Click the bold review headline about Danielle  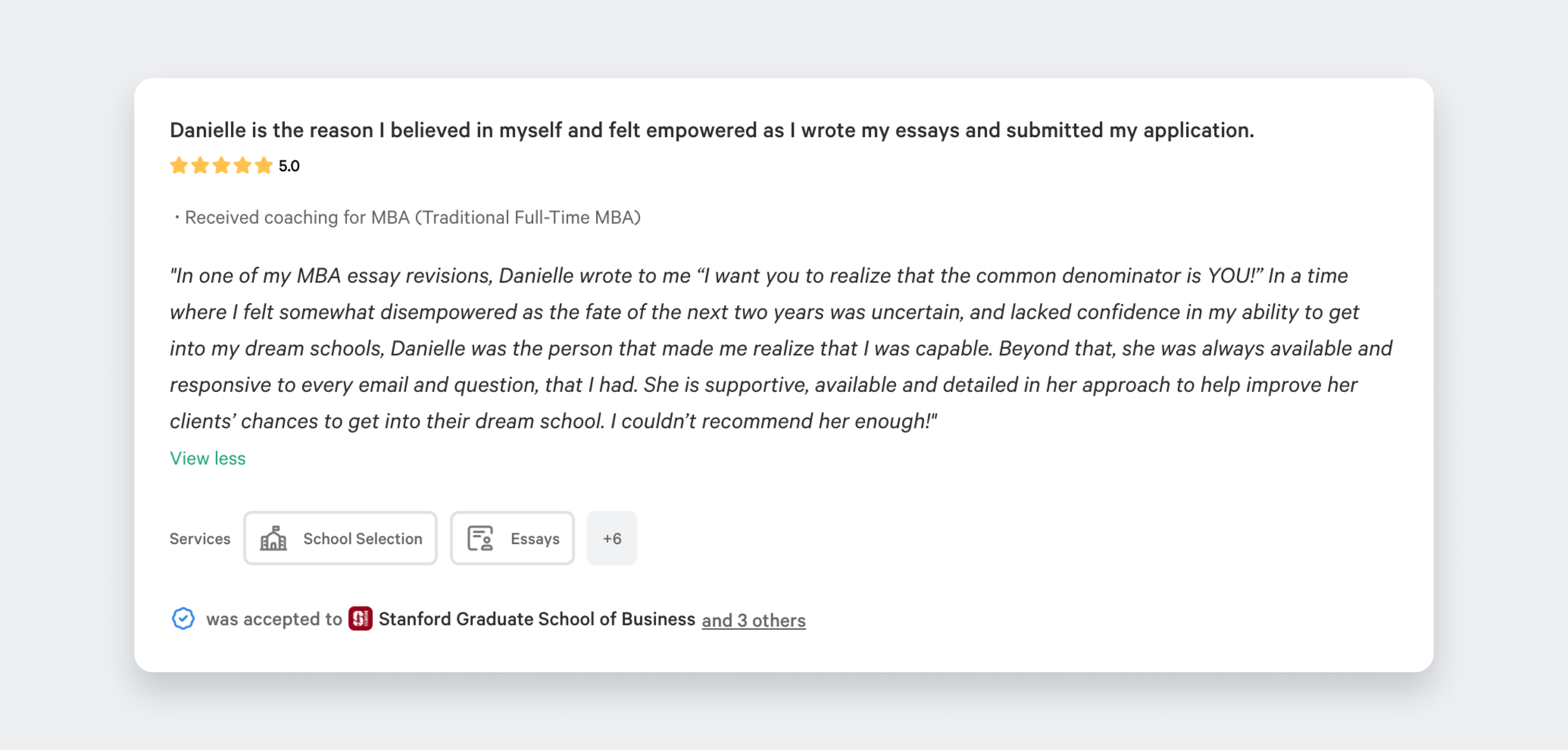(712, 130)
